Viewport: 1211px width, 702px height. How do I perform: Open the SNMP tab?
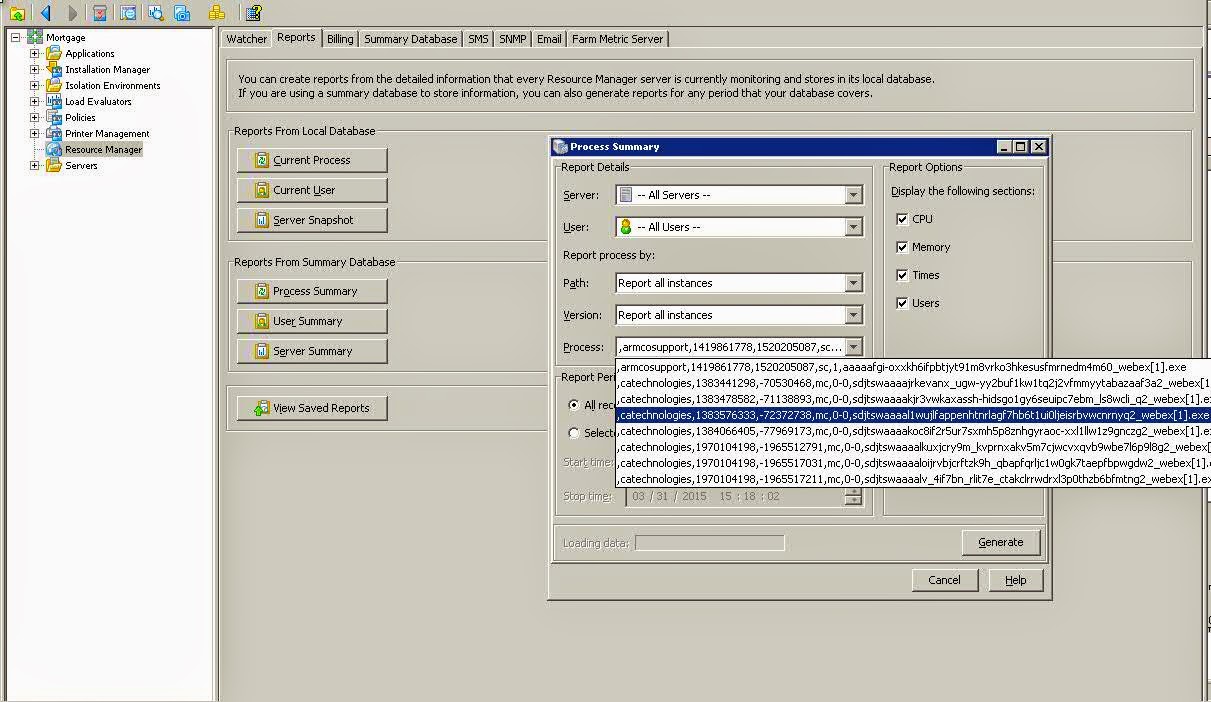513,39
